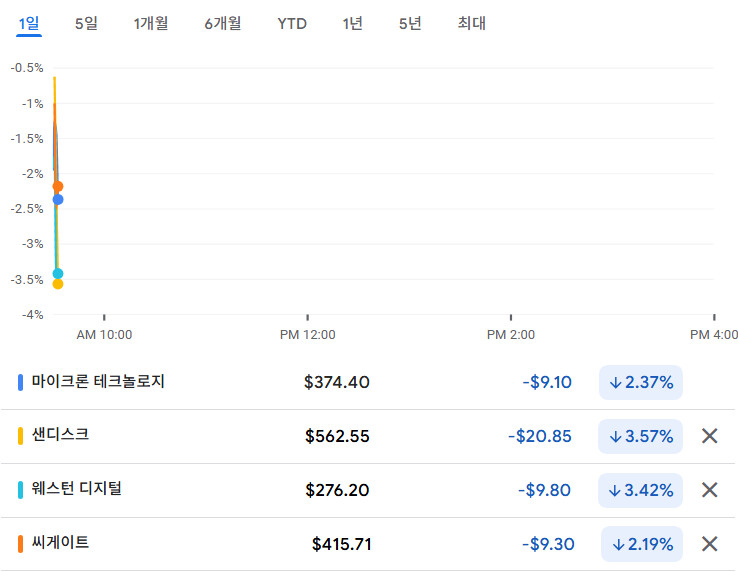Select the YTD range tab

292,23
